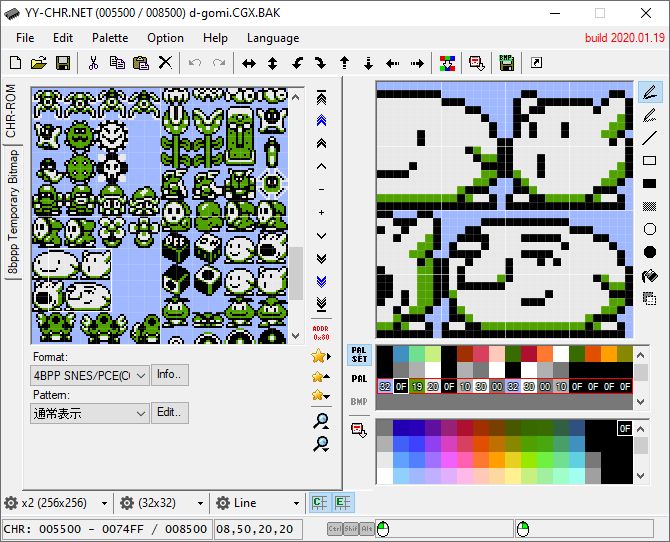
Task: Select the Filled rectangle tool
Action: [x=649, y=184]
